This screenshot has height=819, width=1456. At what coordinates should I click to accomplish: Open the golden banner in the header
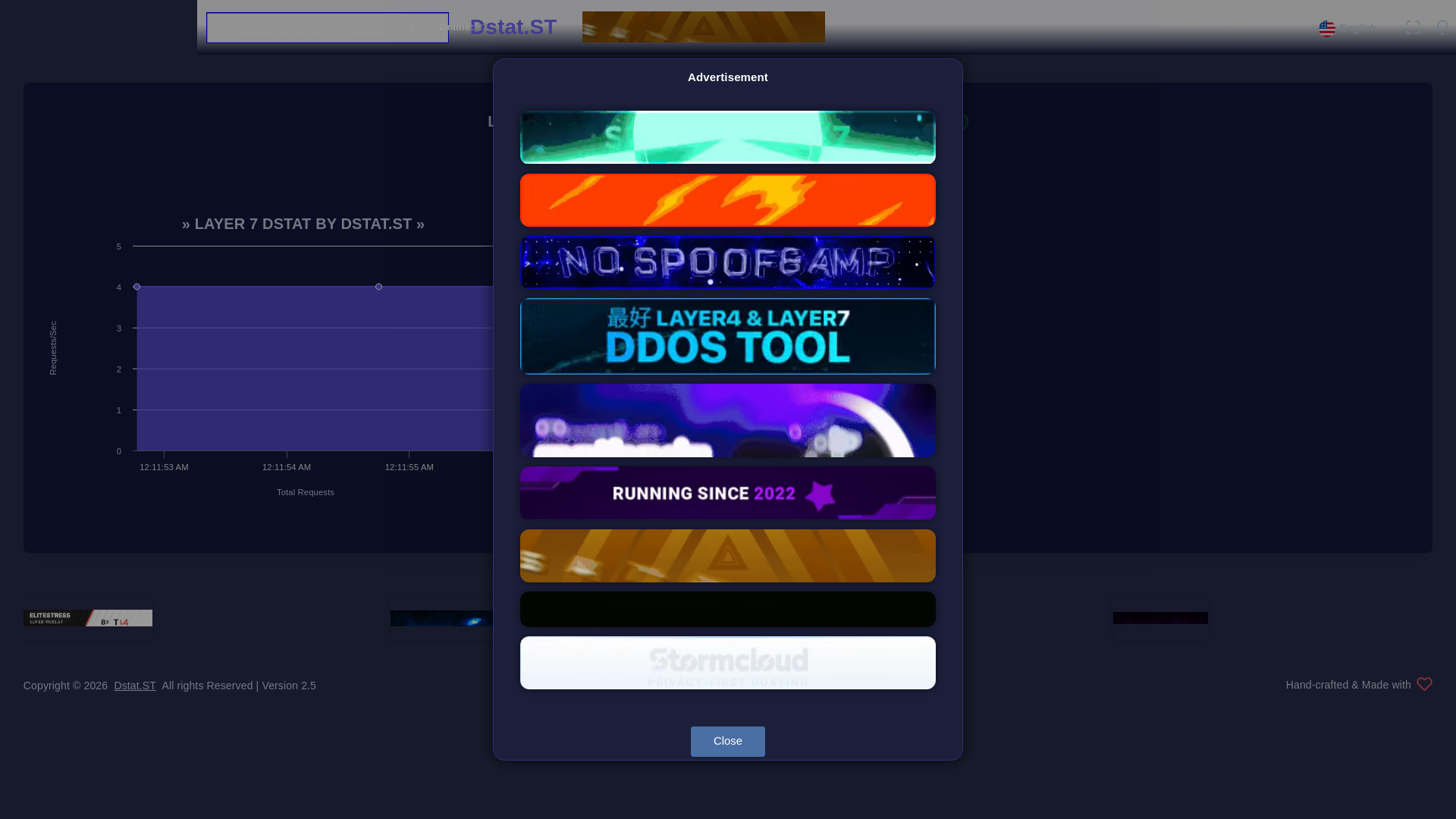pyautogui.click(x=703, y=27)
